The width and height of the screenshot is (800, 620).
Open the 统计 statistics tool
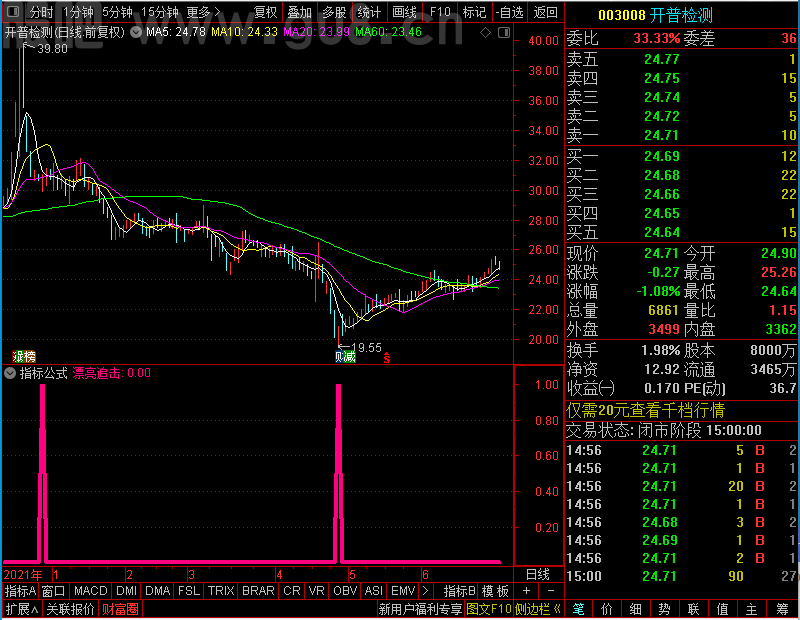tap(369, 12)
